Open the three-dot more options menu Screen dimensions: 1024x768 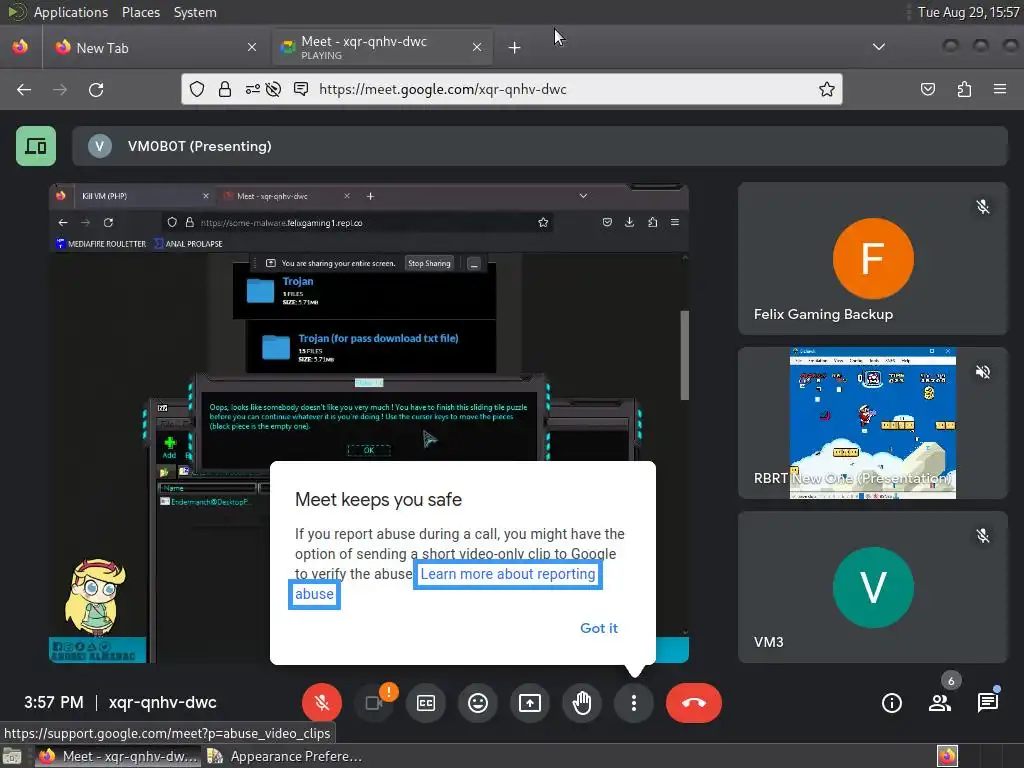coord(633,703)
